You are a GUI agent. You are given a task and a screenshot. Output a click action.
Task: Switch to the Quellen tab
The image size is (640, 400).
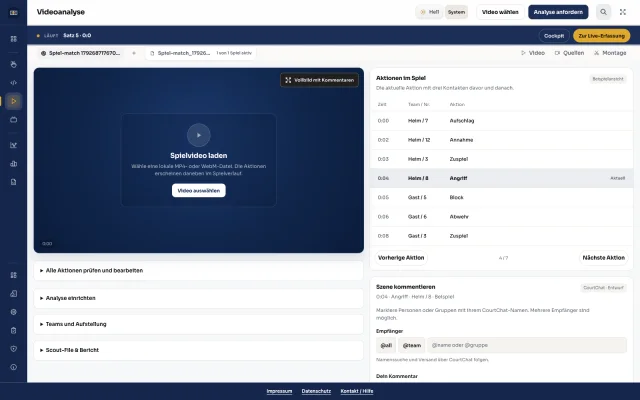(x=569, y=53)
